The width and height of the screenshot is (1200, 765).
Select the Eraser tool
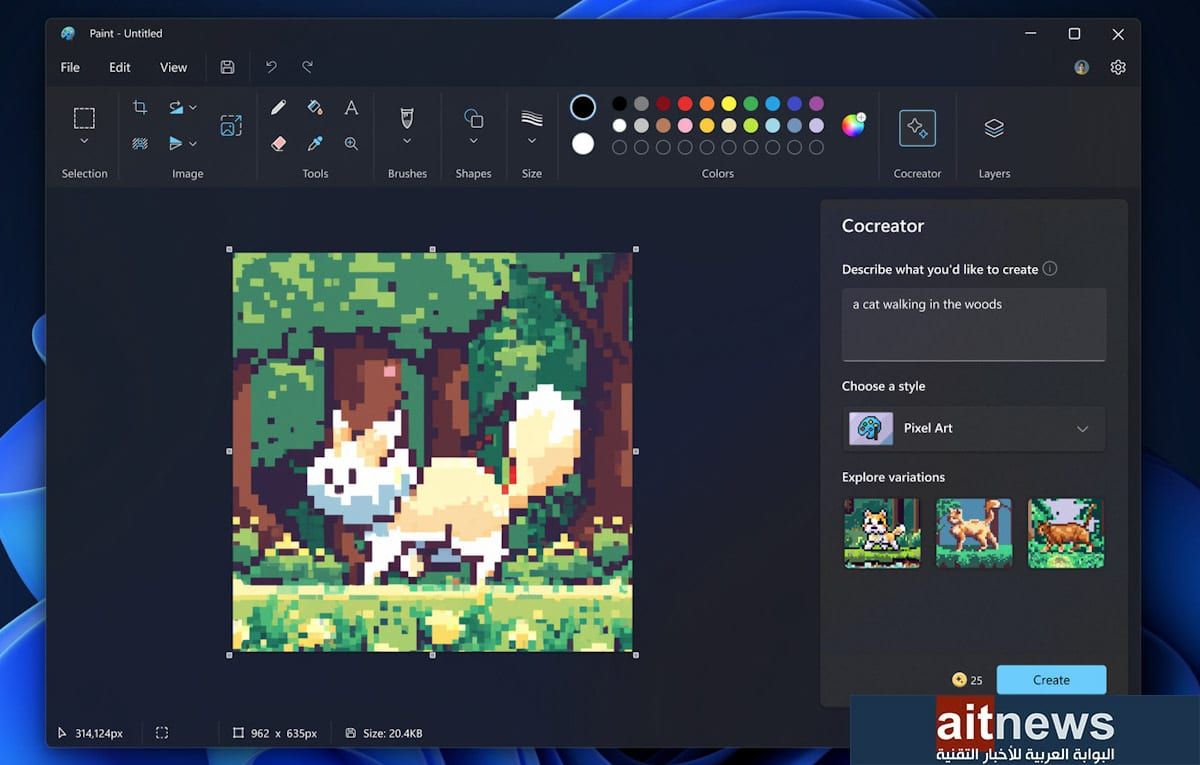click(x=279, y=143)
